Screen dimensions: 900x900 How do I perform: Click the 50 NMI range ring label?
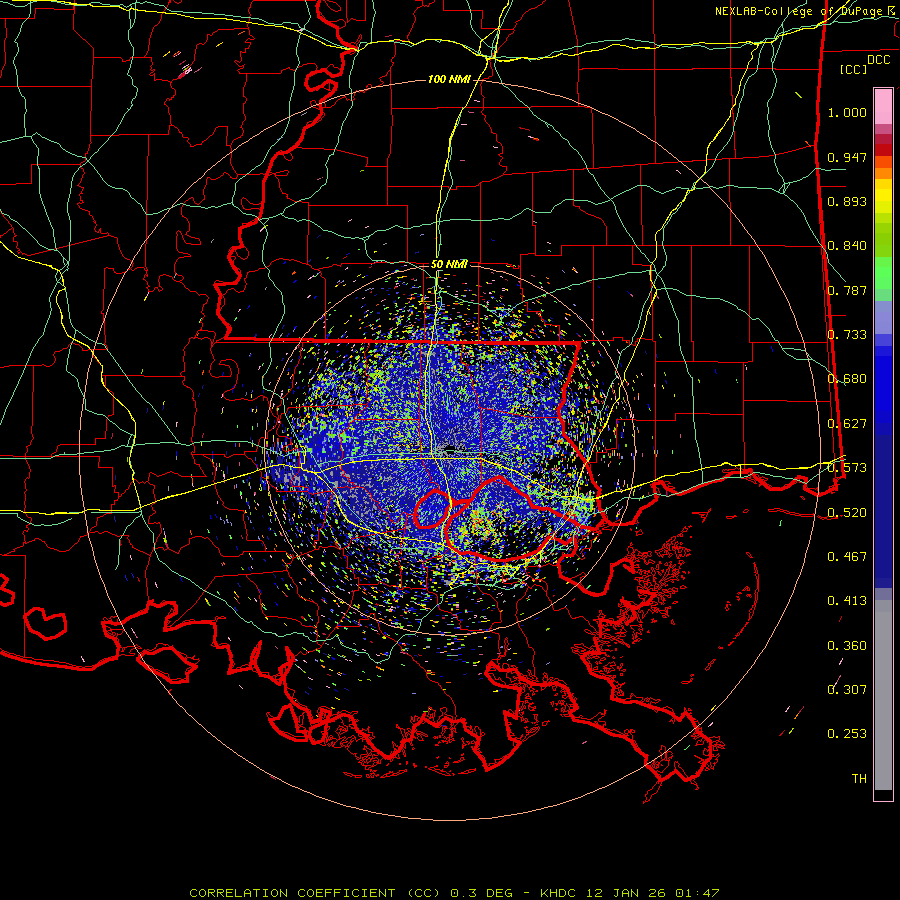click(449, 265)
